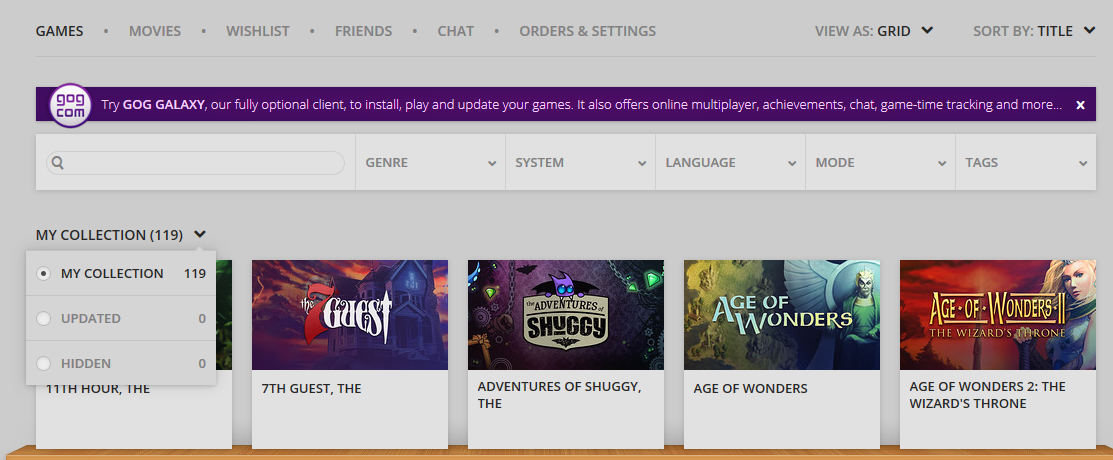This screenshot has width=1113, height=460.
Task: Open The 7th Guest cover image
Action: point(350,314)
